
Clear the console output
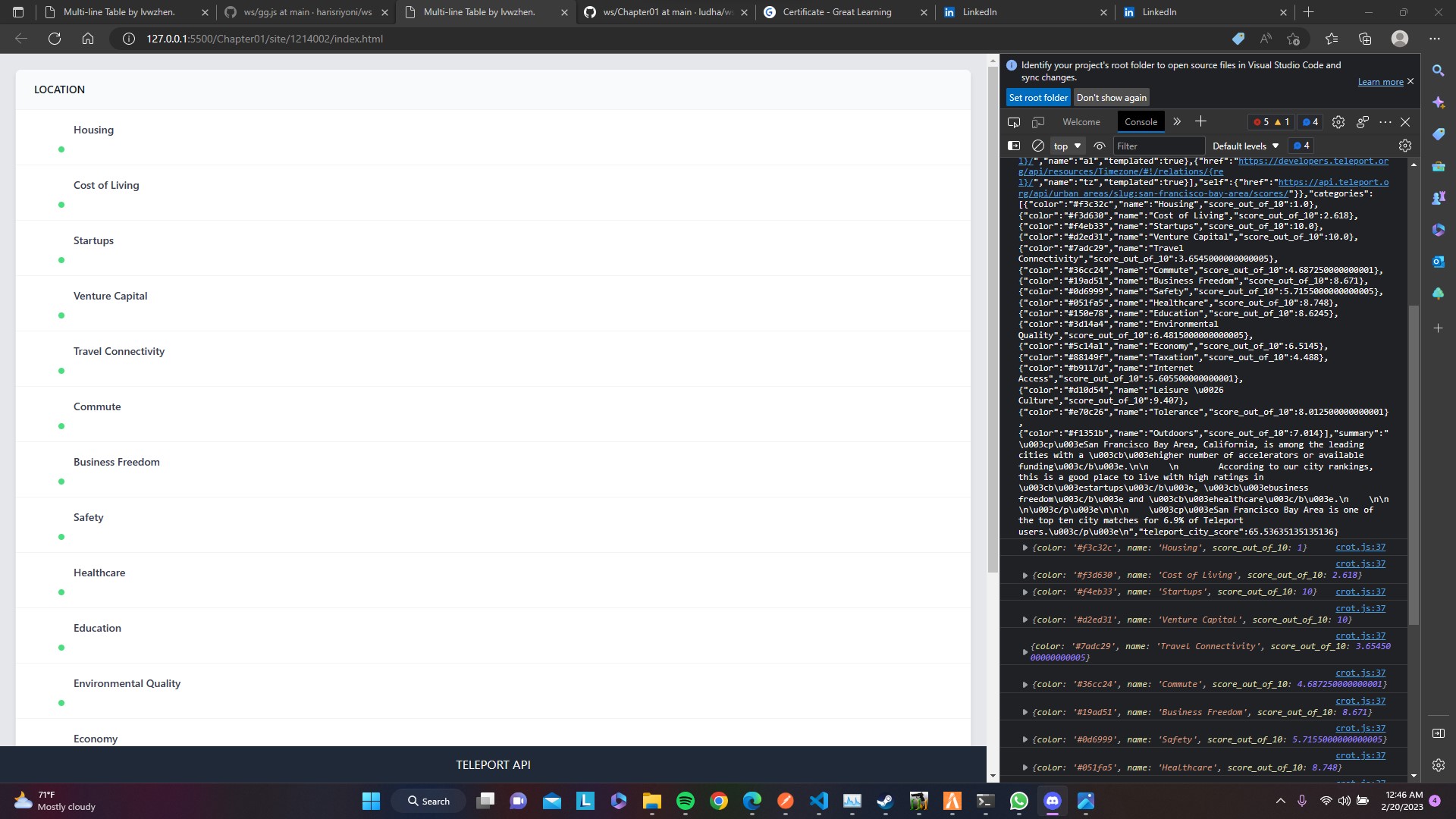point(1038,145)
